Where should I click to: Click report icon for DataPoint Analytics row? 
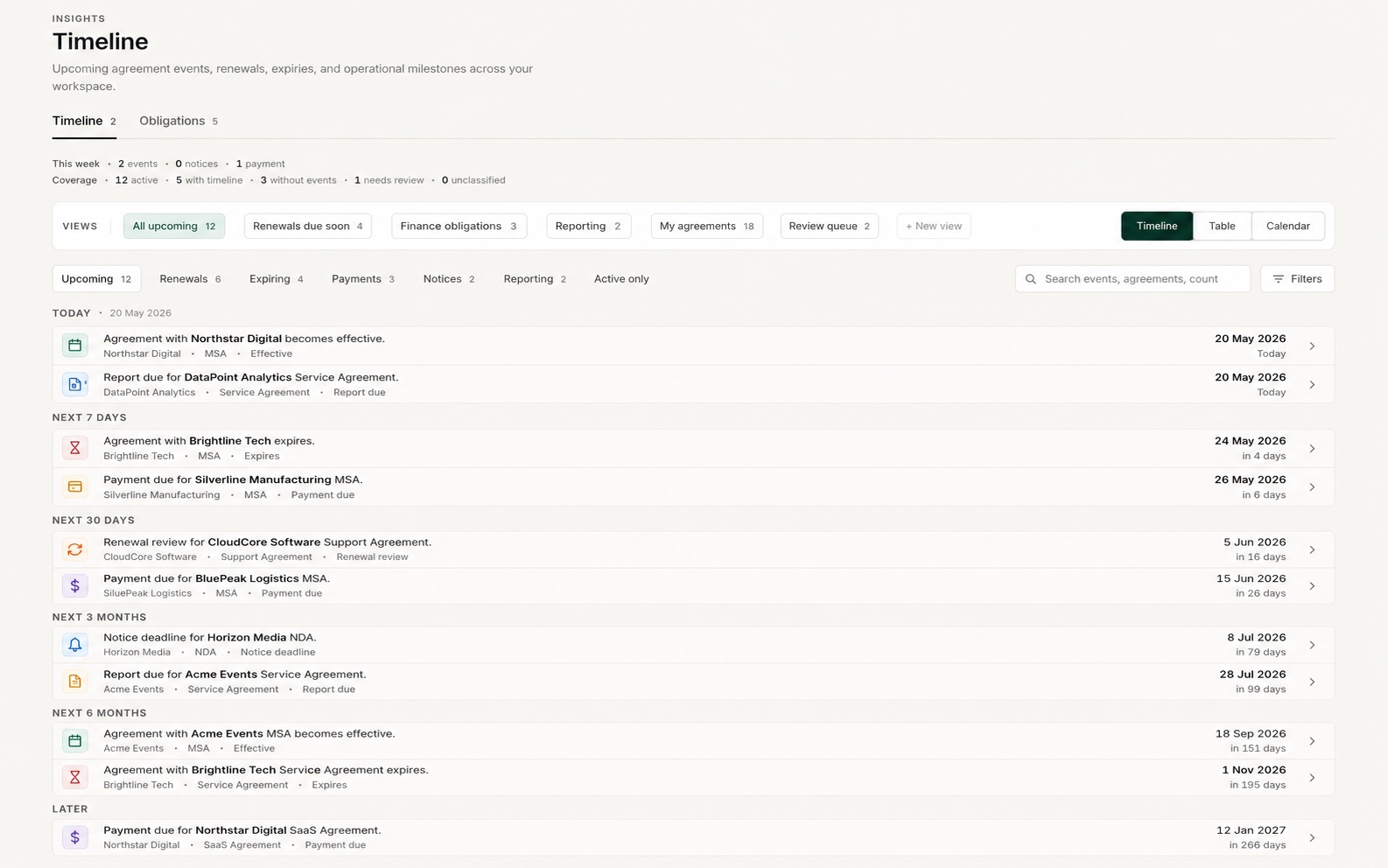(x=75, y=384)
